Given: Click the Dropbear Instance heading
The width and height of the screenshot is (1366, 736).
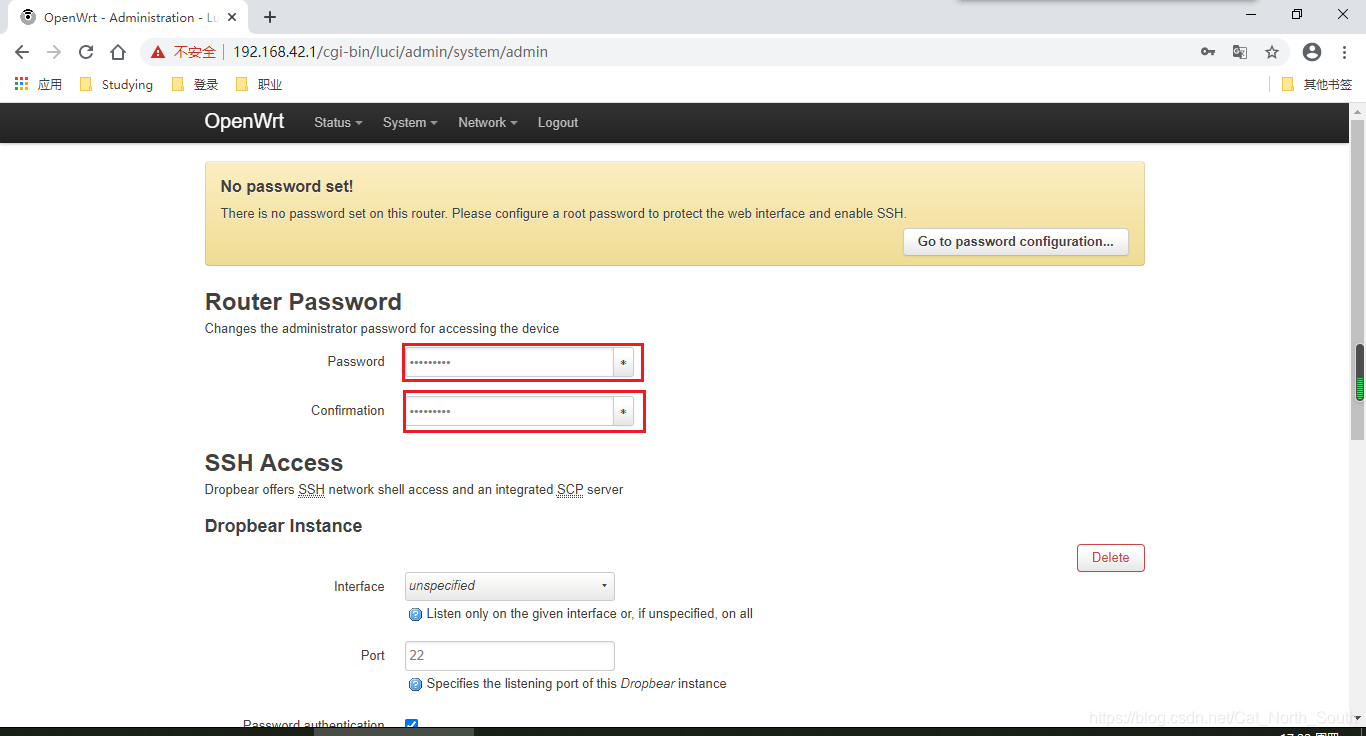Looking at the screenshot, I should 283,526.
